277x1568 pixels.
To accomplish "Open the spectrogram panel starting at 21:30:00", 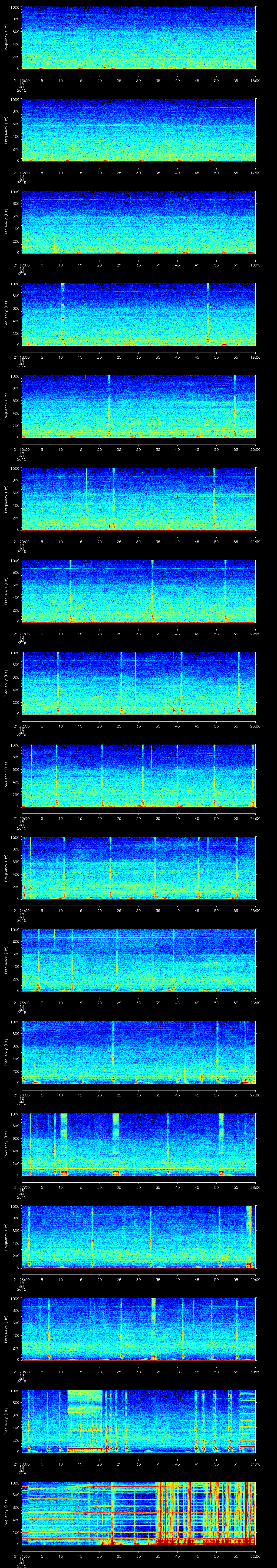I will 139,1422.
